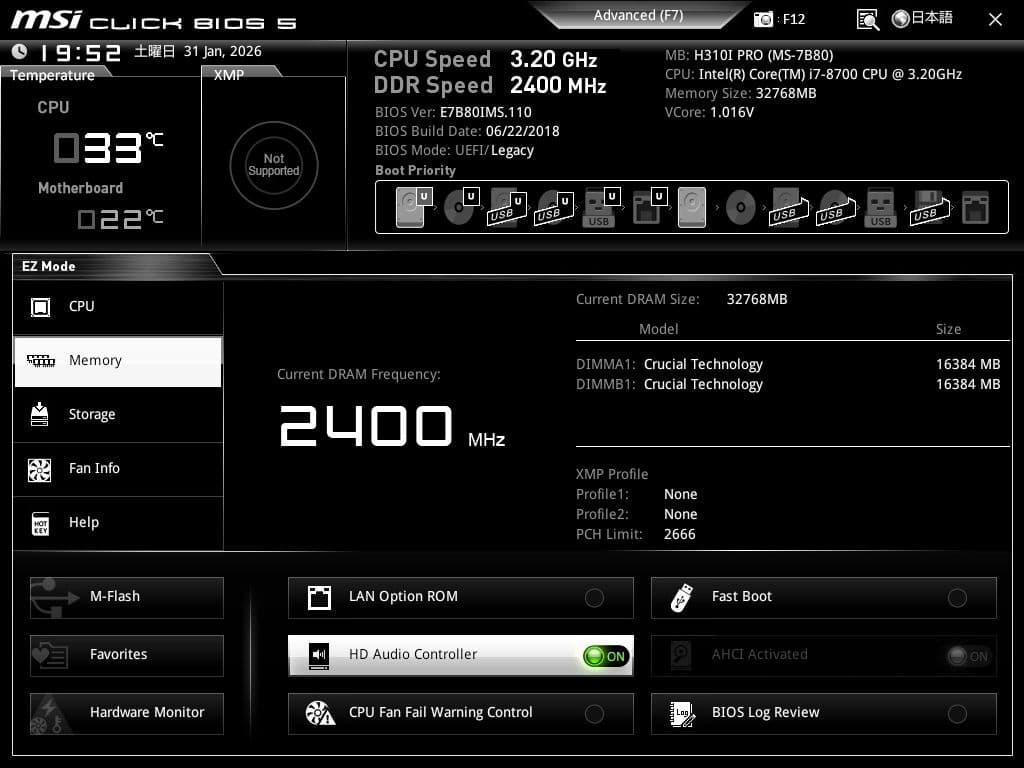Click the globe language icon
1024x768 pixels.
(900, 18)
